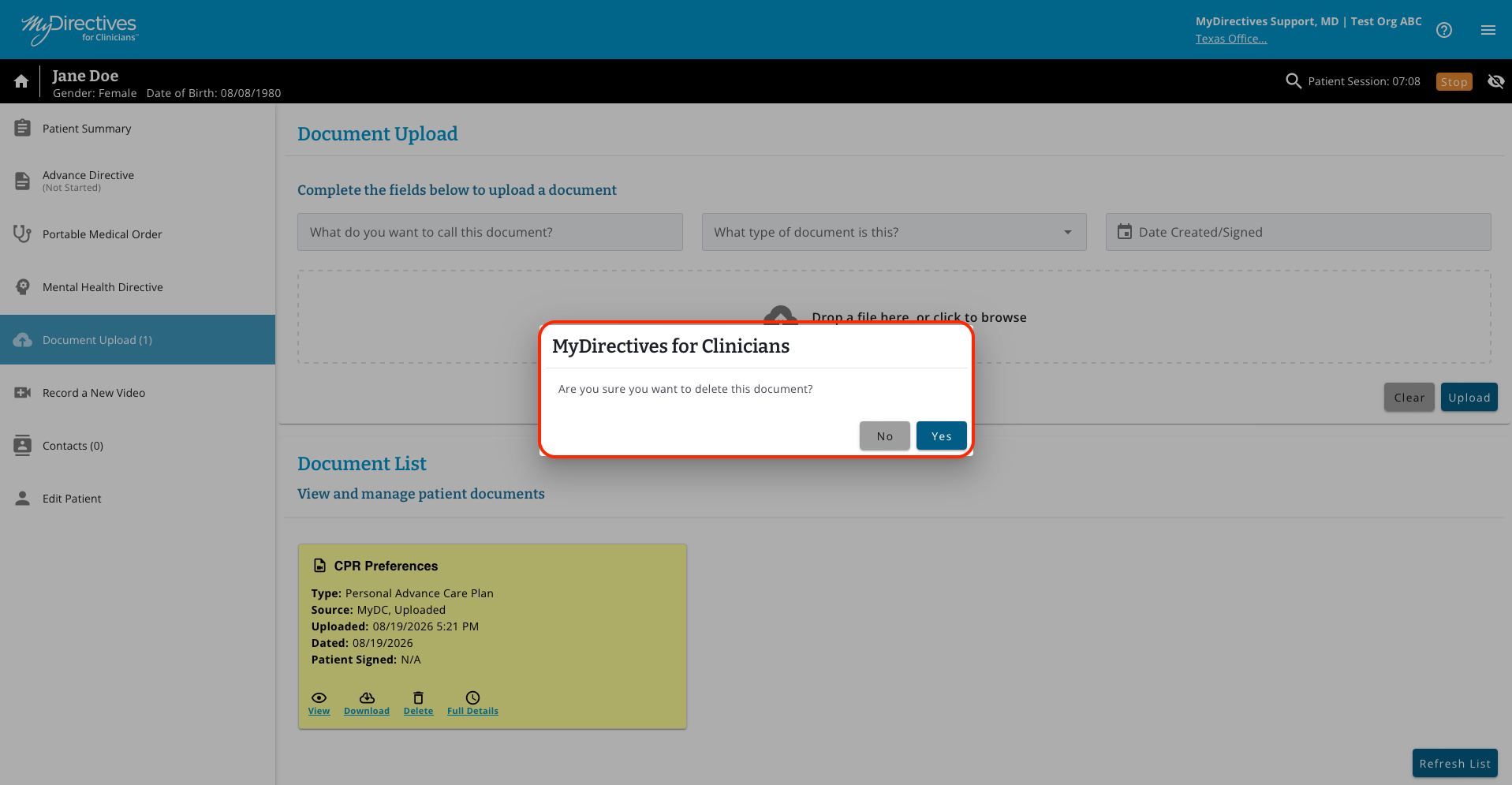Image resolution: width=1512 pixels, height=785 pixels.
Task: Click 'View and manage patient documents' subheading
Action: point(421,494)
